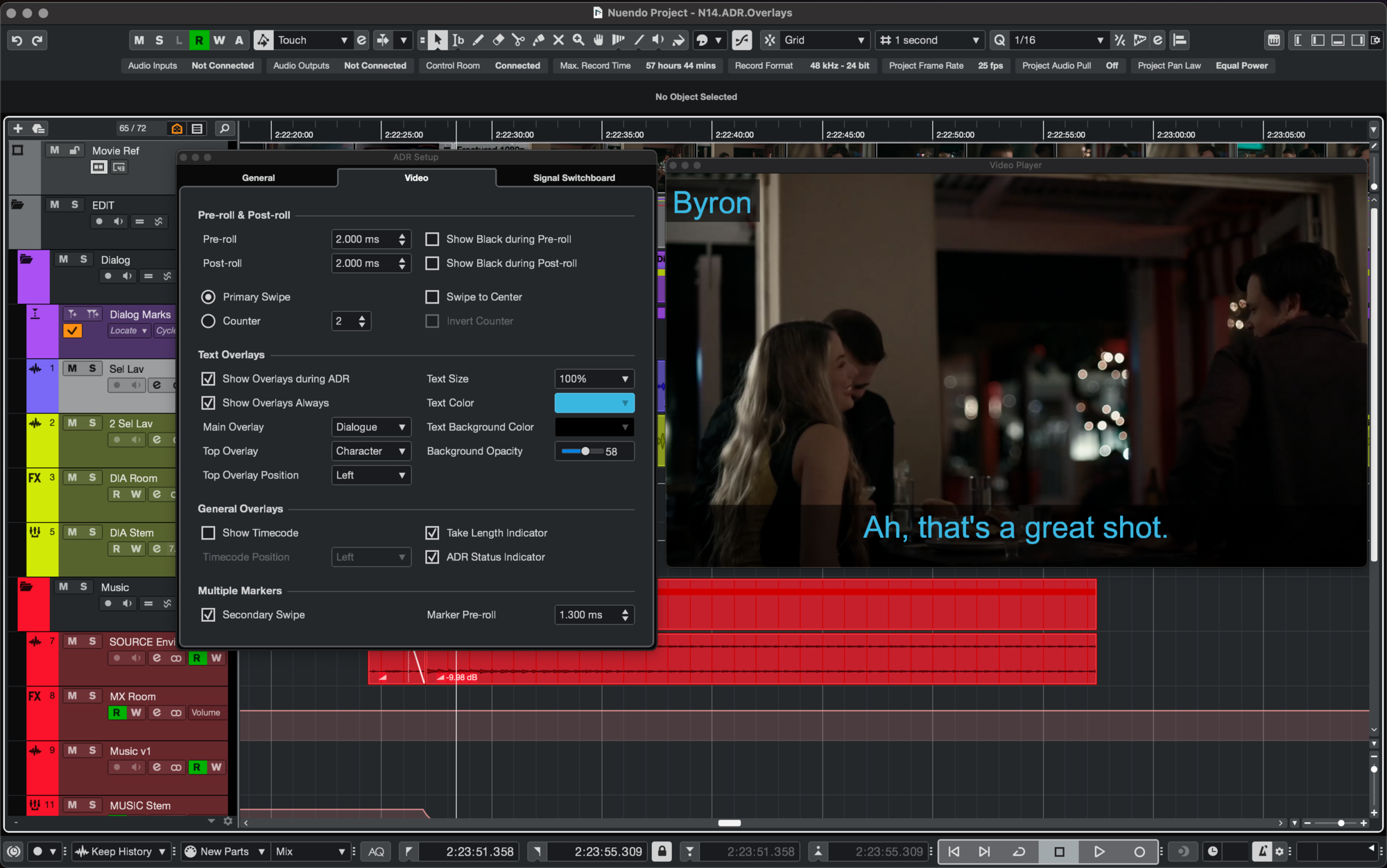Screen dimensions: 1387x868
Task: Click the Undo arrow icon
Action: coord(17,40)
